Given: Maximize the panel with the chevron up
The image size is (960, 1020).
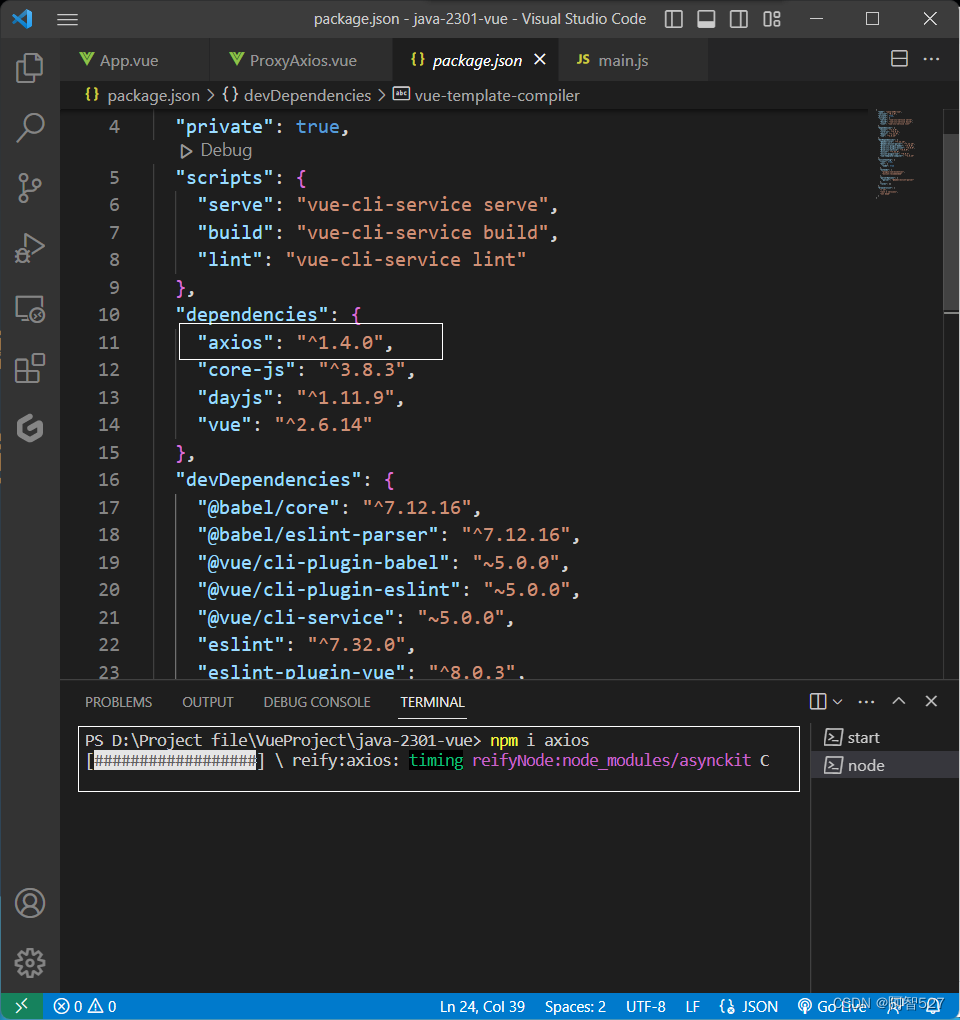Looking at the screenshot, I should 899,701.
